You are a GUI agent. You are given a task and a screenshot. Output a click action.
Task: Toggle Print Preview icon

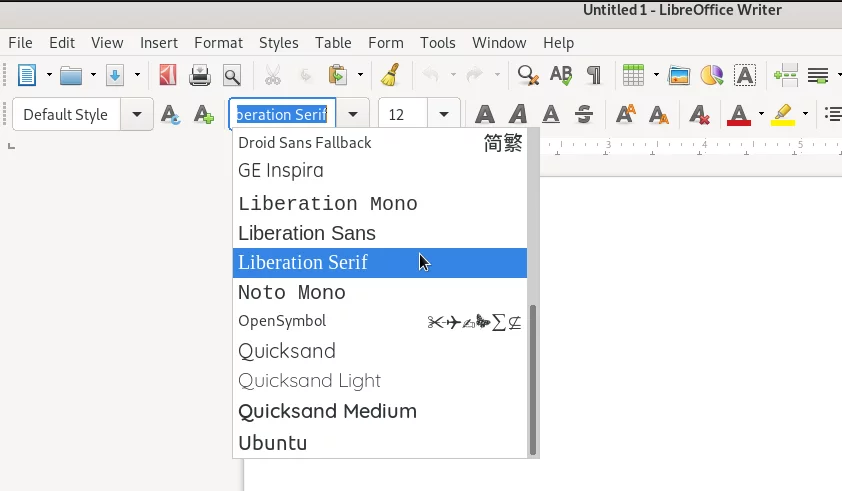tap(232, 75)
